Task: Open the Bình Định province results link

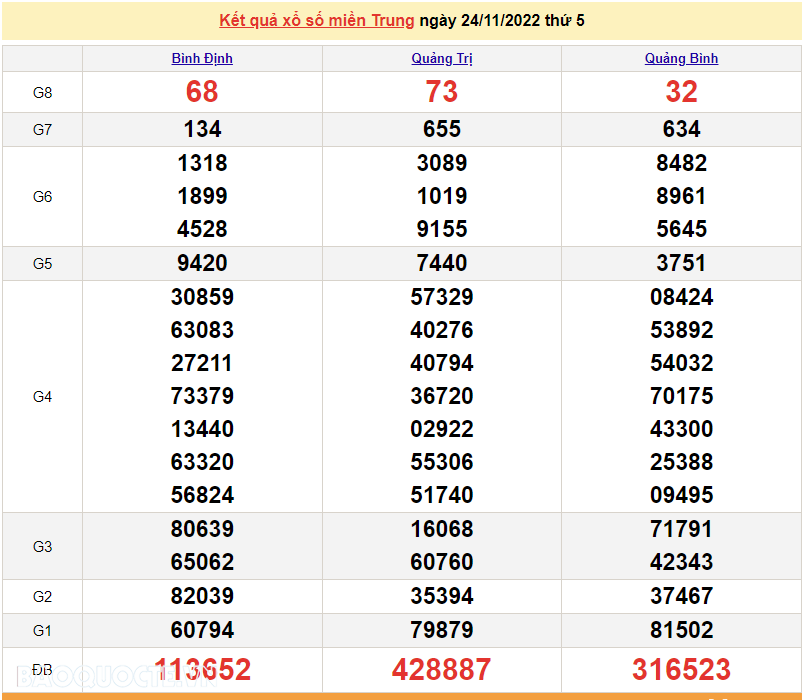Action: [x=200, y=58]
